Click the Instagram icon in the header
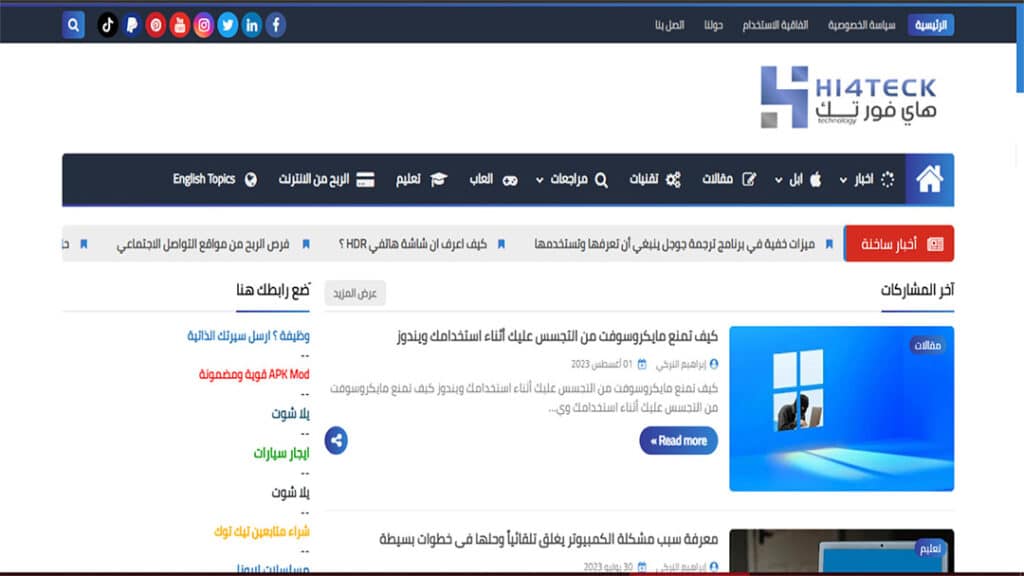This screenshot has height=576, width=1024. point(202,24)
